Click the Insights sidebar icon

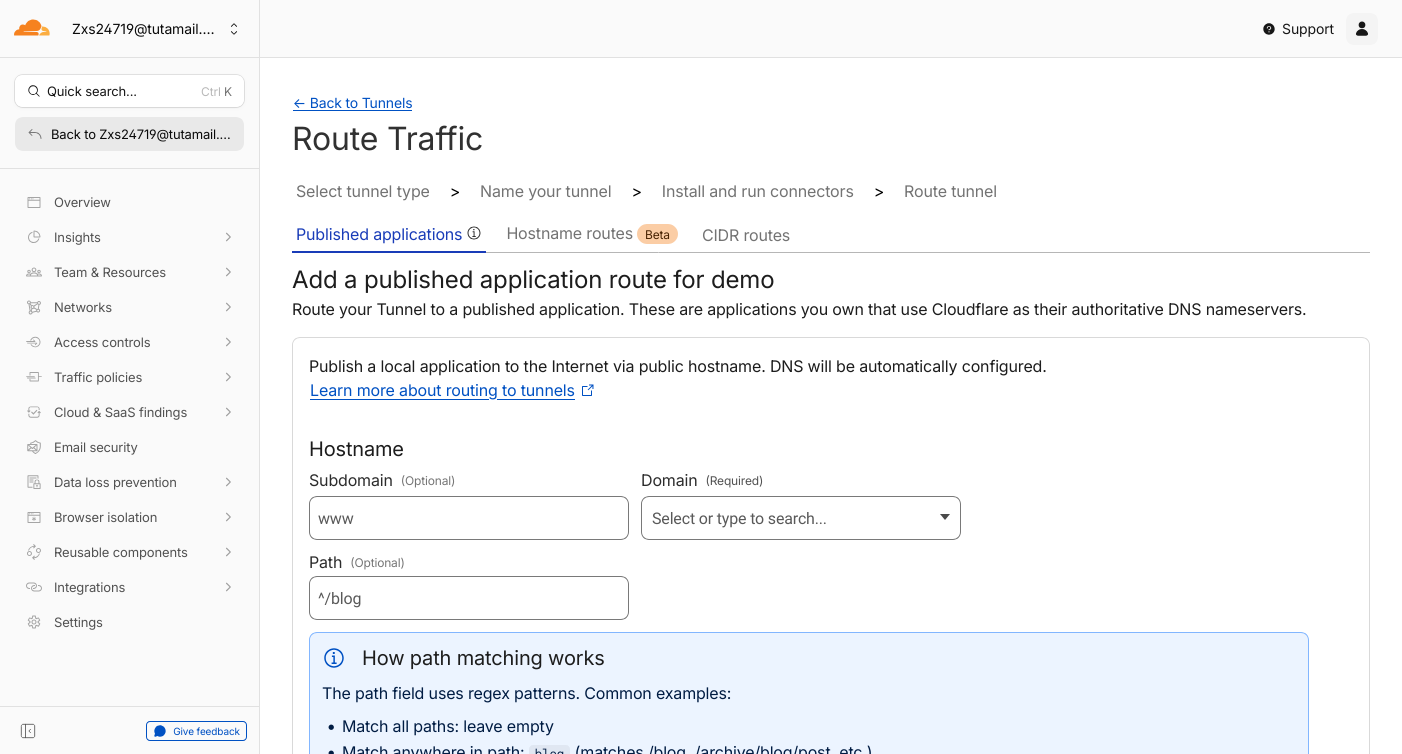click(34, 237)
